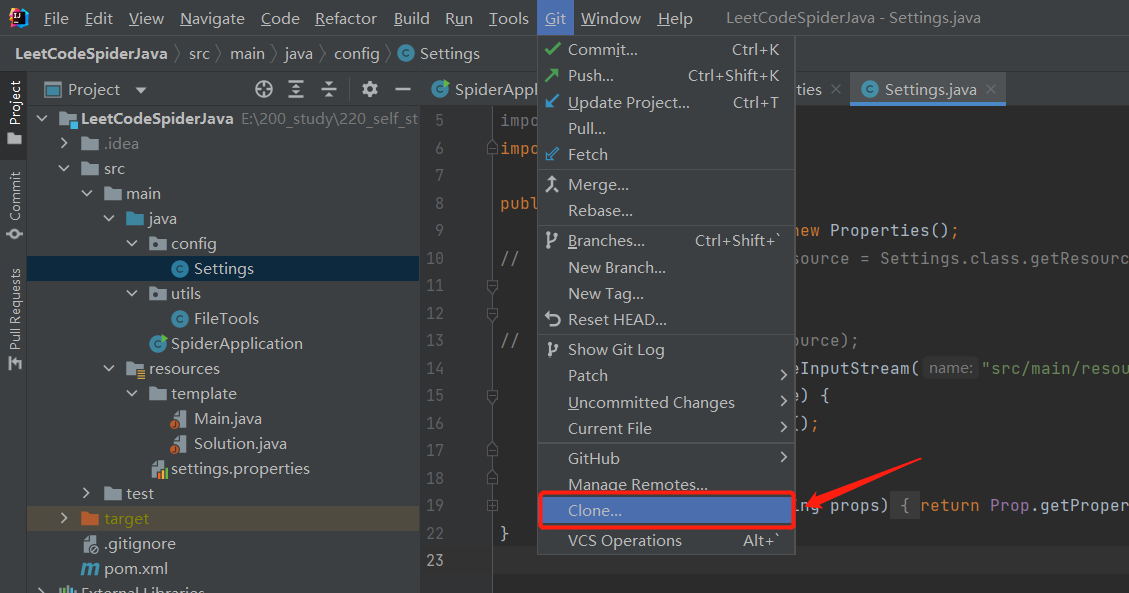Open Project panel settings gear

(x=370, y=90)
